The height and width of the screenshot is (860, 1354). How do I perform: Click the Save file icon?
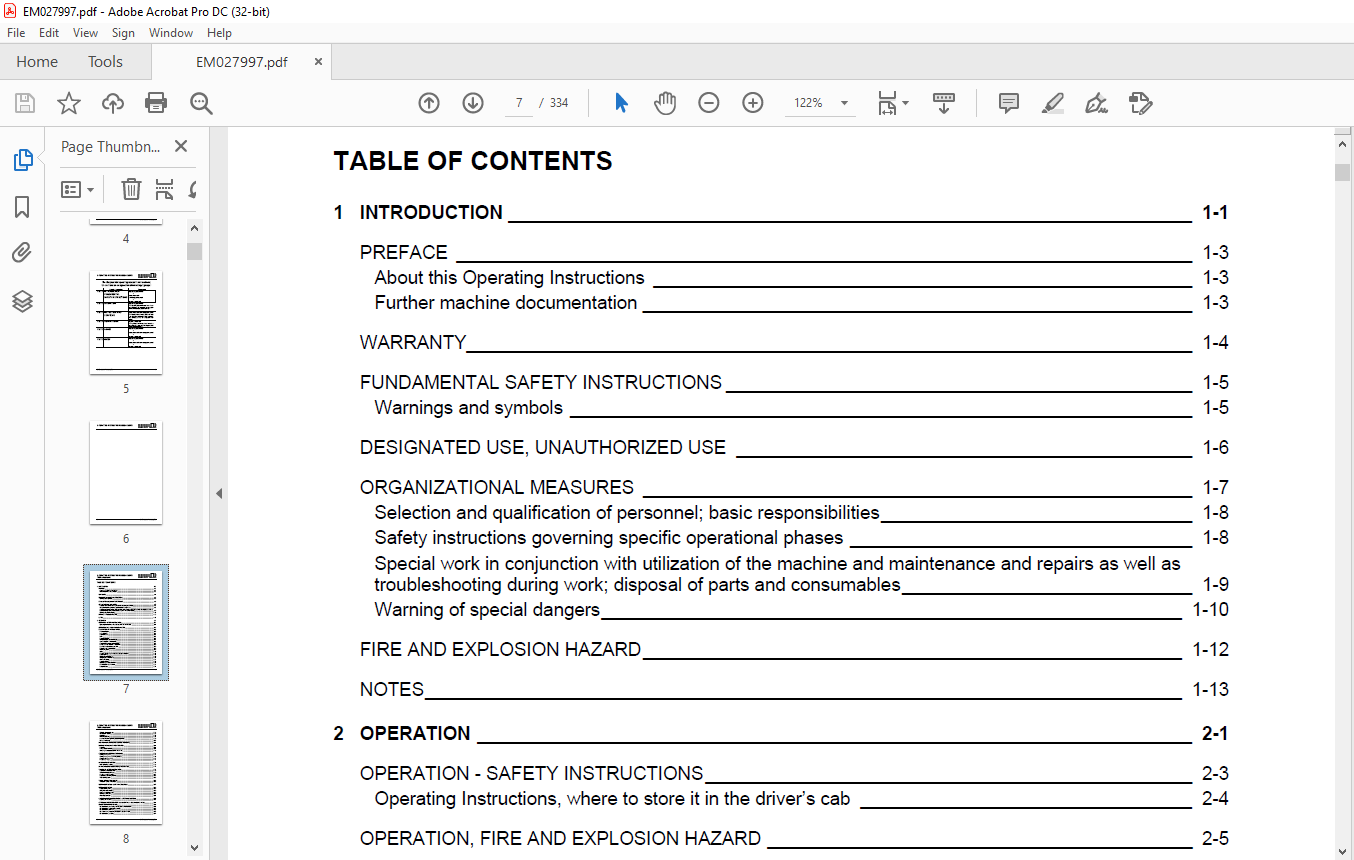pos(25,103)
